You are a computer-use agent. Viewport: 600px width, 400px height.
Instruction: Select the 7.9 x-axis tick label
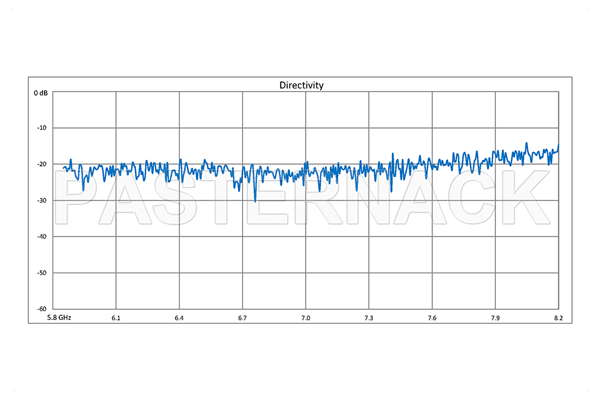click(x=495, y=317)
